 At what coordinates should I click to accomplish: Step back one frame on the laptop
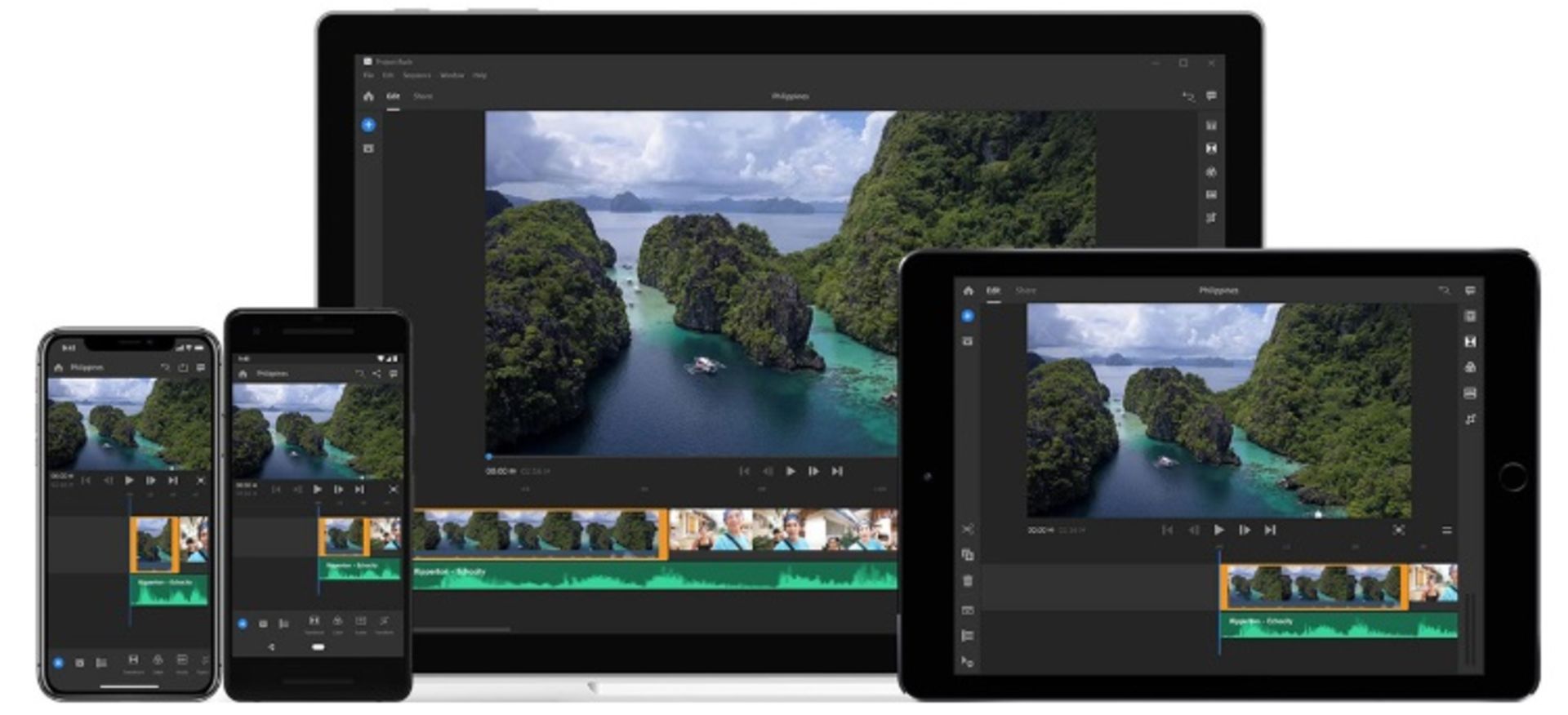point(768,471)
